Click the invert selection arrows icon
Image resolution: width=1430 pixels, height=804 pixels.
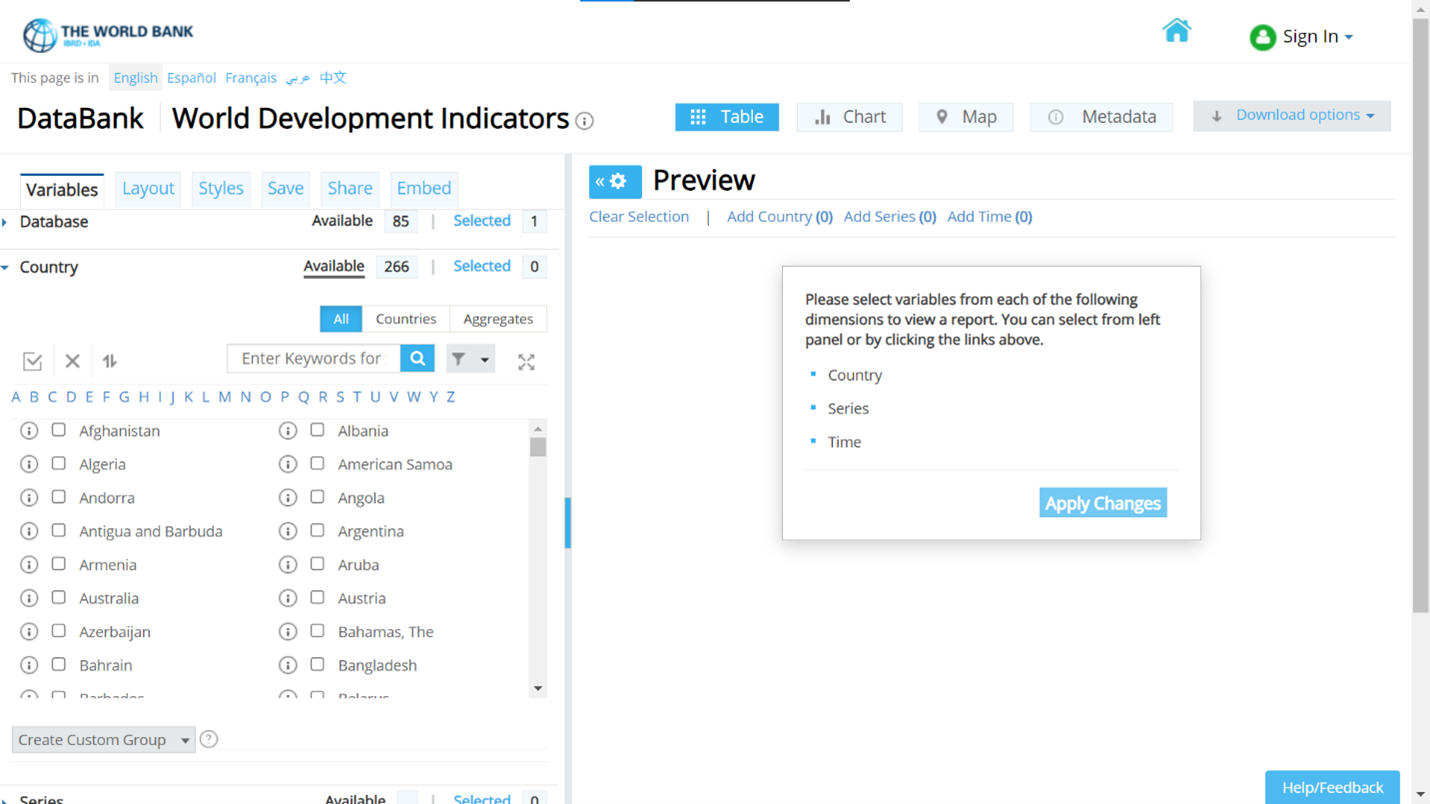point(110,361)
